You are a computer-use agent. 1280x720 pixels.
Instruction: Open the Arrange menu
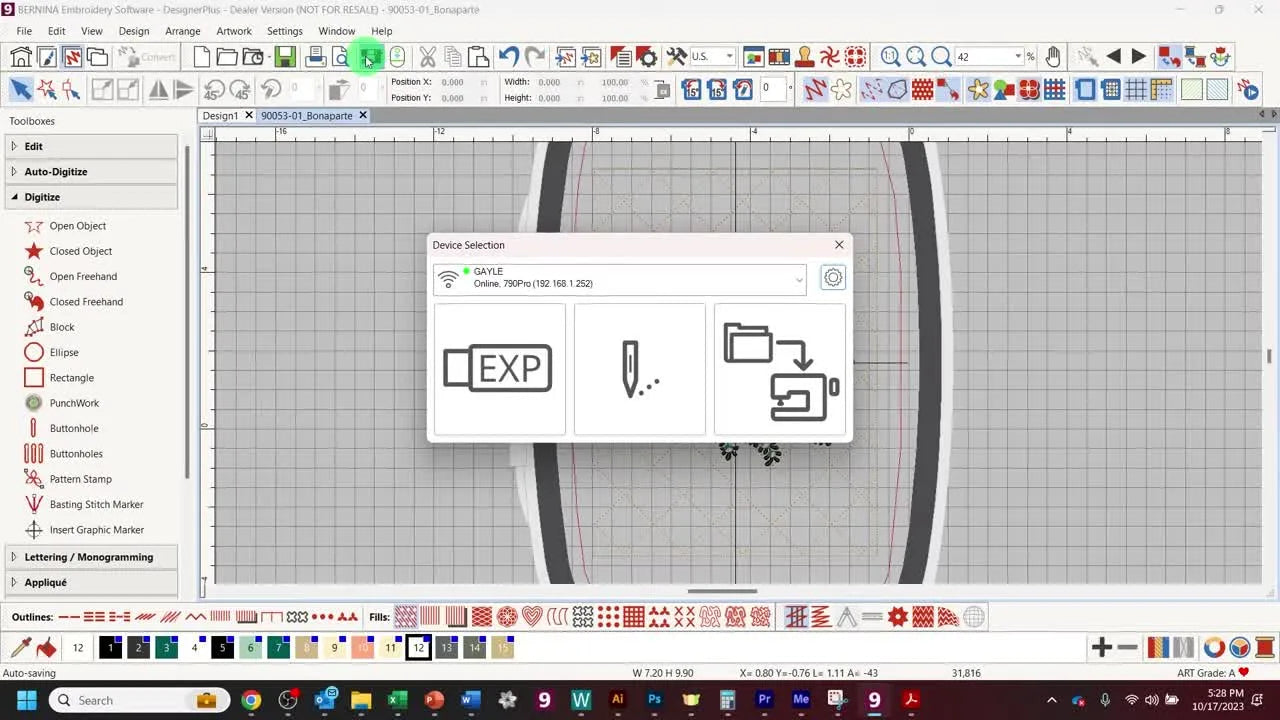pyautogui.click(x=183, y=31)
